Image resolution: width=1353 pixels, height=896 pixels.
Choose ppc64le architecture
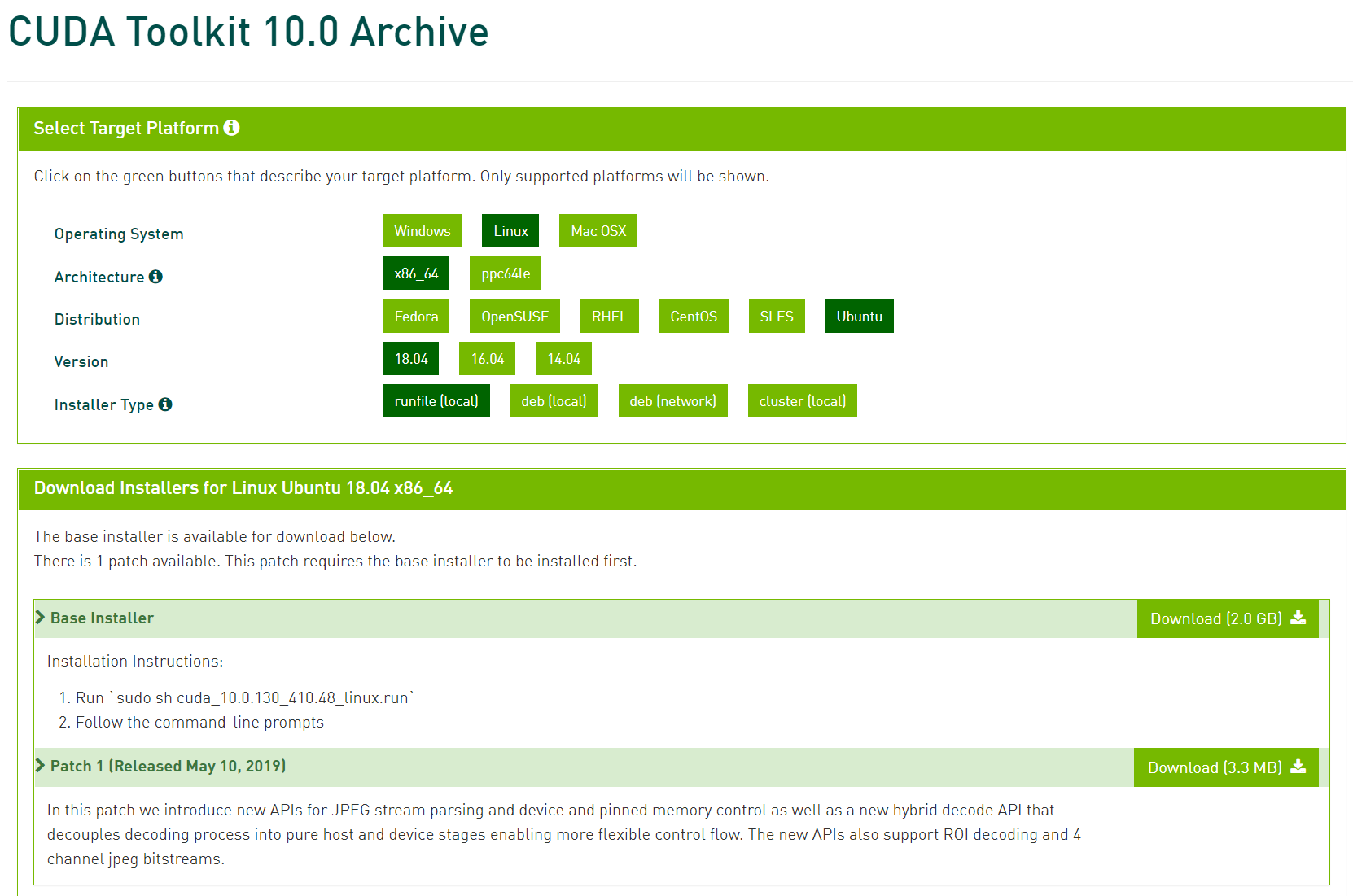506,273
